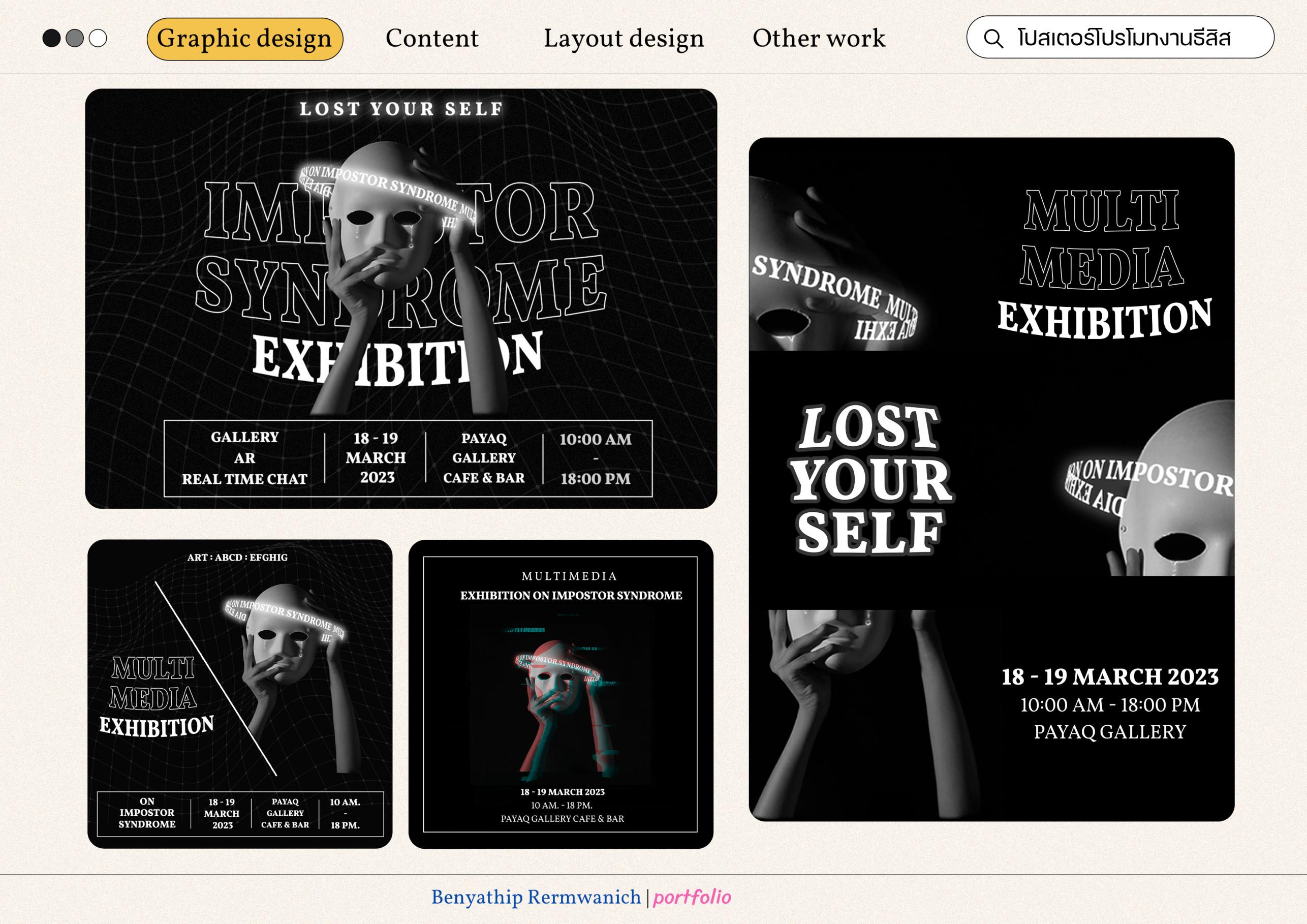Click the Thai text search field
The height and width of the screenshot is (924, 1307).
click(x=1124, y=39)
